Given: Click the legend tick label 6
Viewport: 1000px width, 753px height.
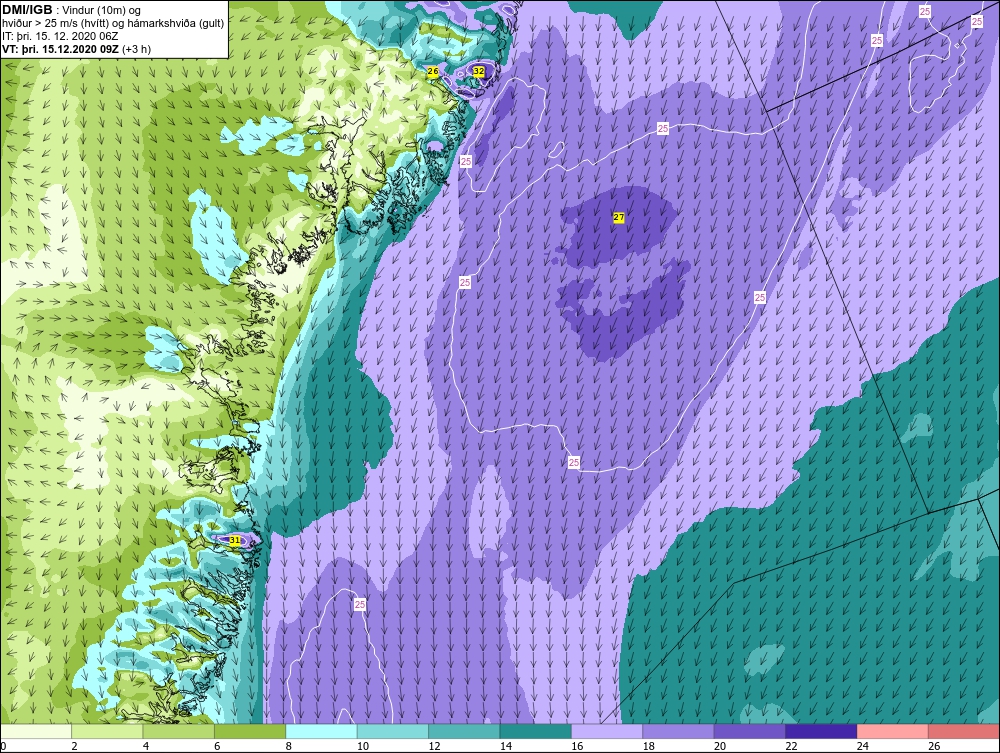Looking at the screenshot, I should click(217, 746).
